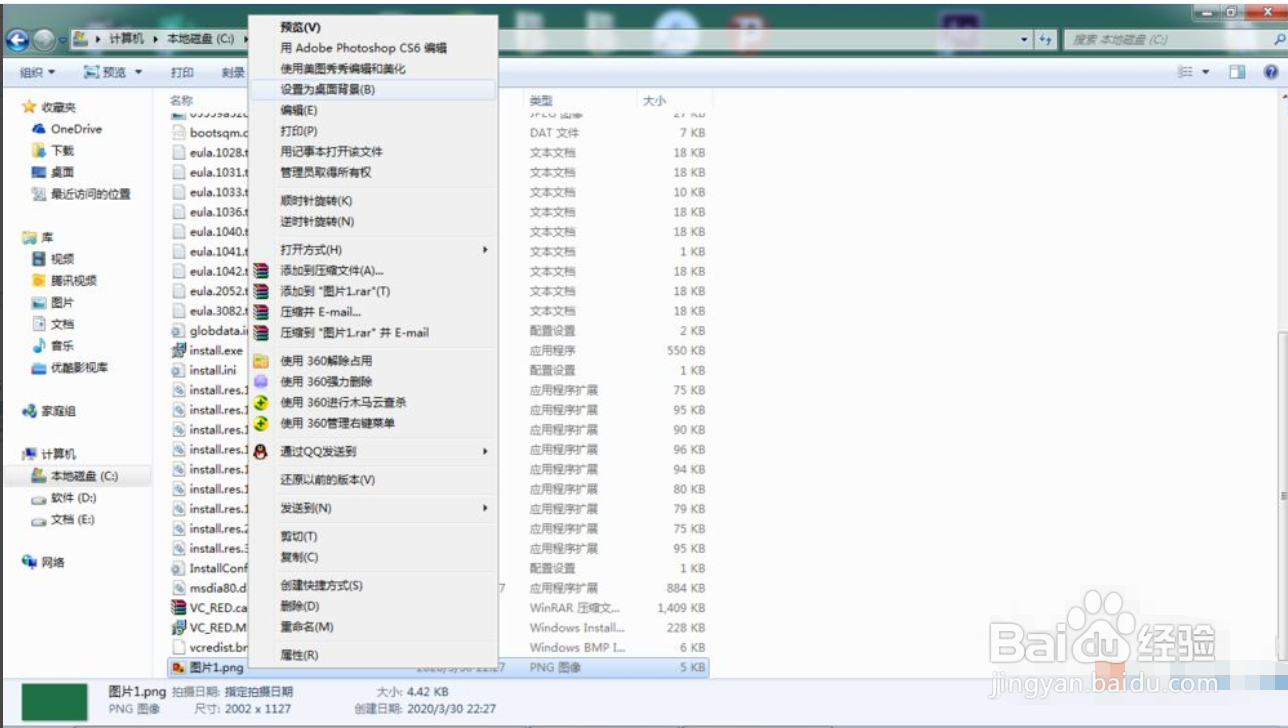This screenshot has width=1288, height=728.
Task: Click the QQ penguin icon in the context menu
Action: click(258, 450)
